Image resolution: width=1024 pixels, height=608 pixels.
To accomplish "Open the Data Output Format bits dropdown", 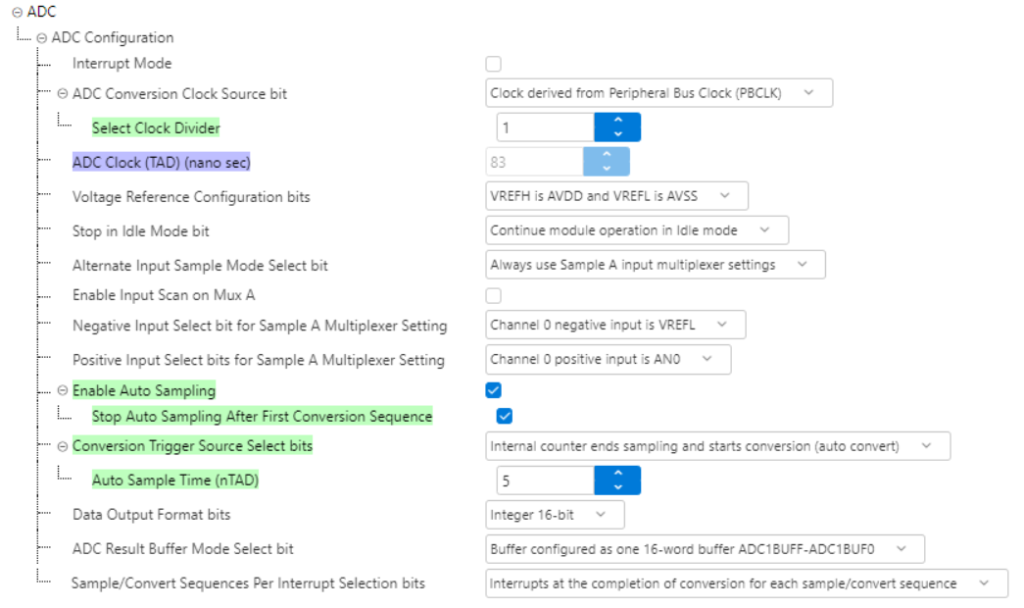I will [554, 515].
